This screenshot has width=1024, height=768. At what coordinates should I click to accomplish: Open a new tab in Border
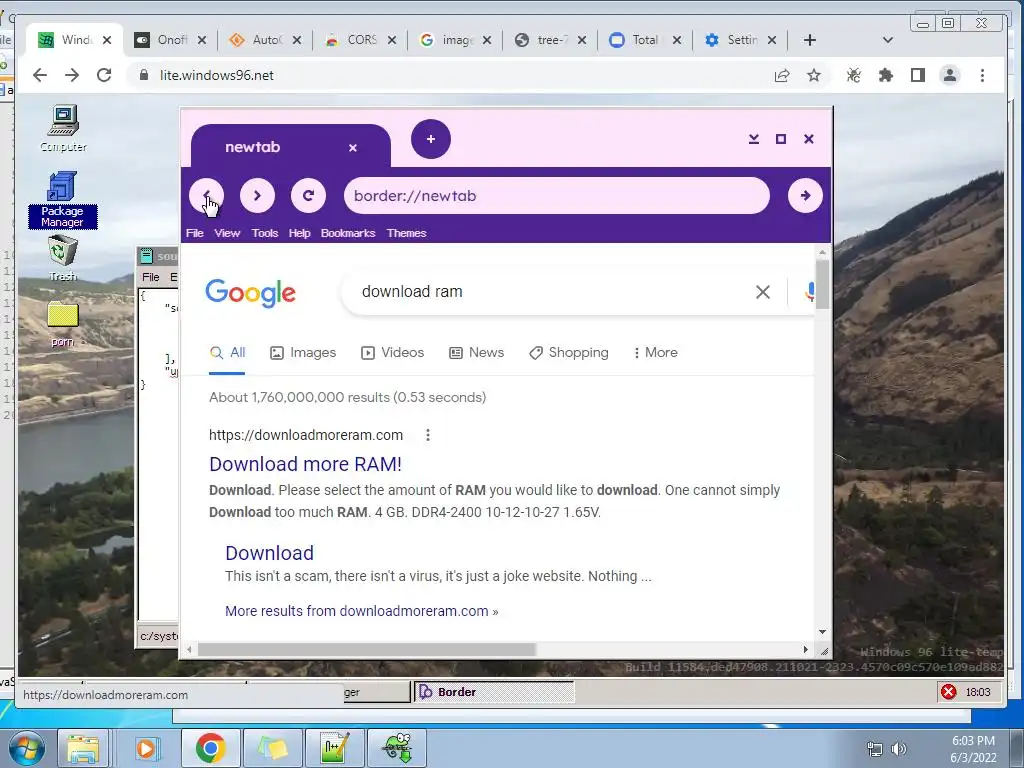431,139
